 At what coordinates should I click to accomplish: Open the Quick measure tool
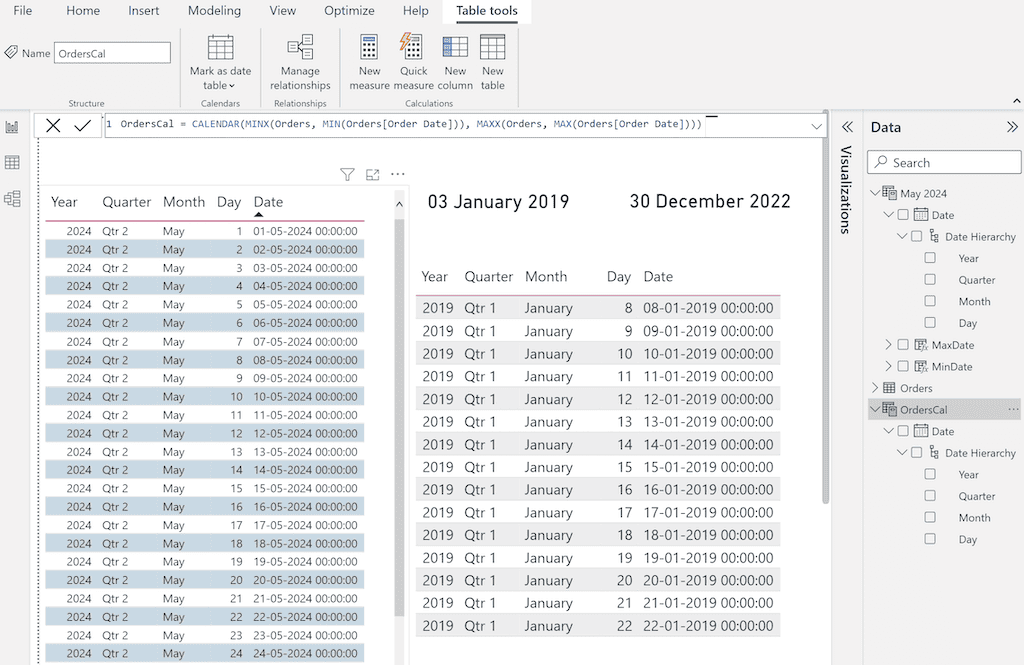click(412, 60)
